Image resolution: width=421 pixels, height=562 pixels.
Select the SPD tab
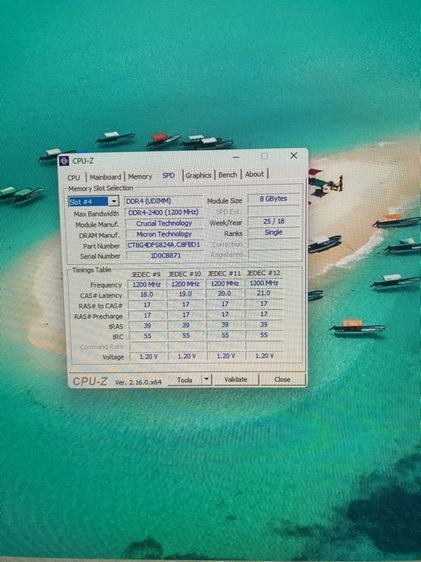(x=168, y=175)
